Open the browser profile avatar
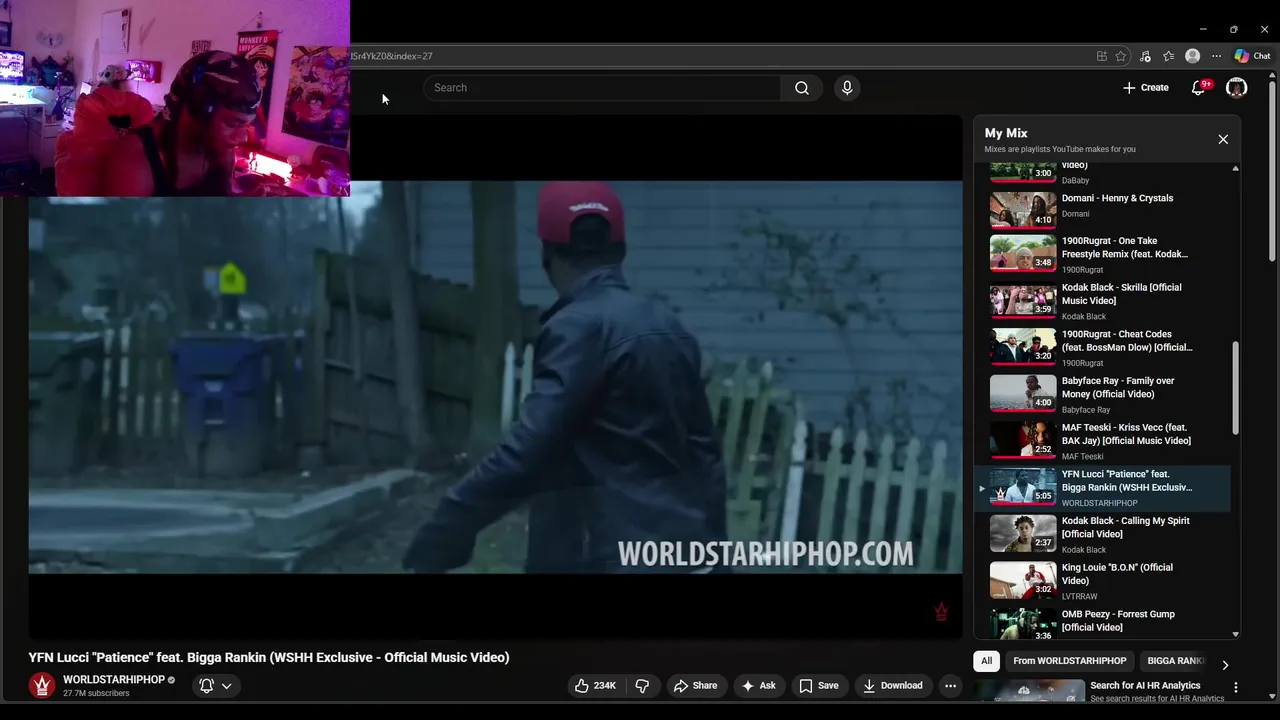This screenshot has width=1280, height=720. [x=1192, y=56]
